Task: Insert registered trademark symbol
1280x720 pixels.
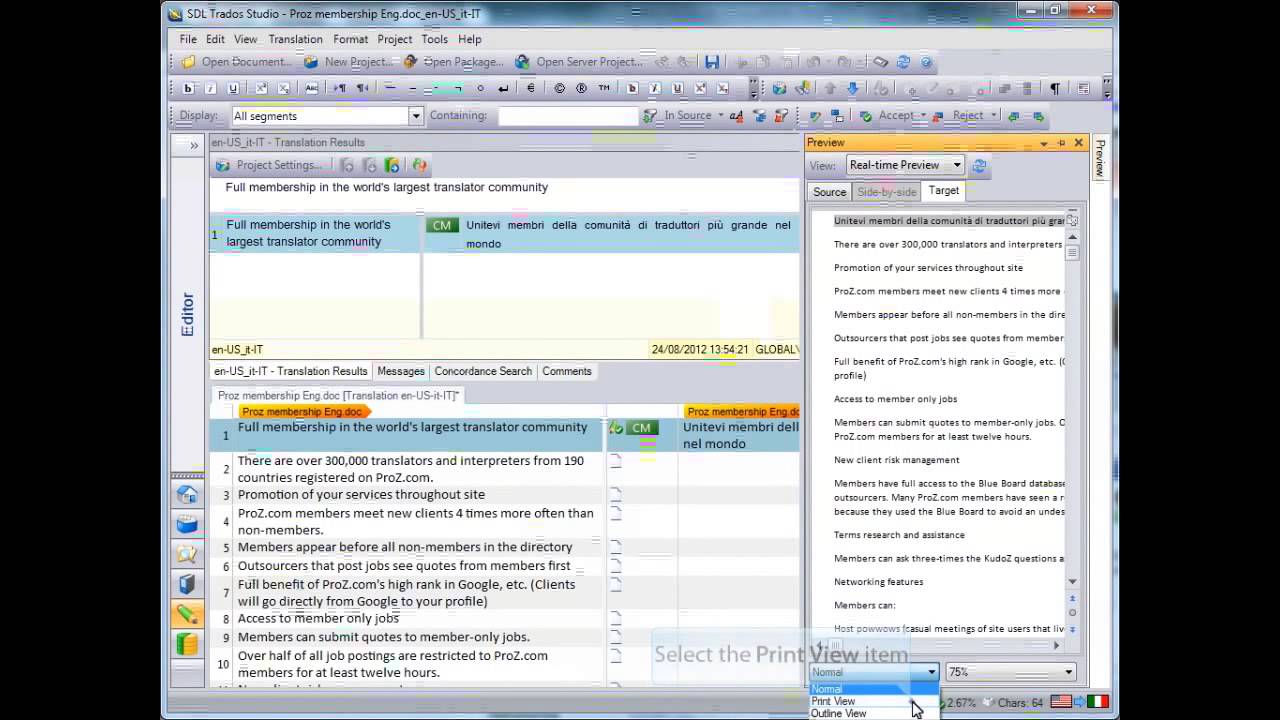Action: 581,88
